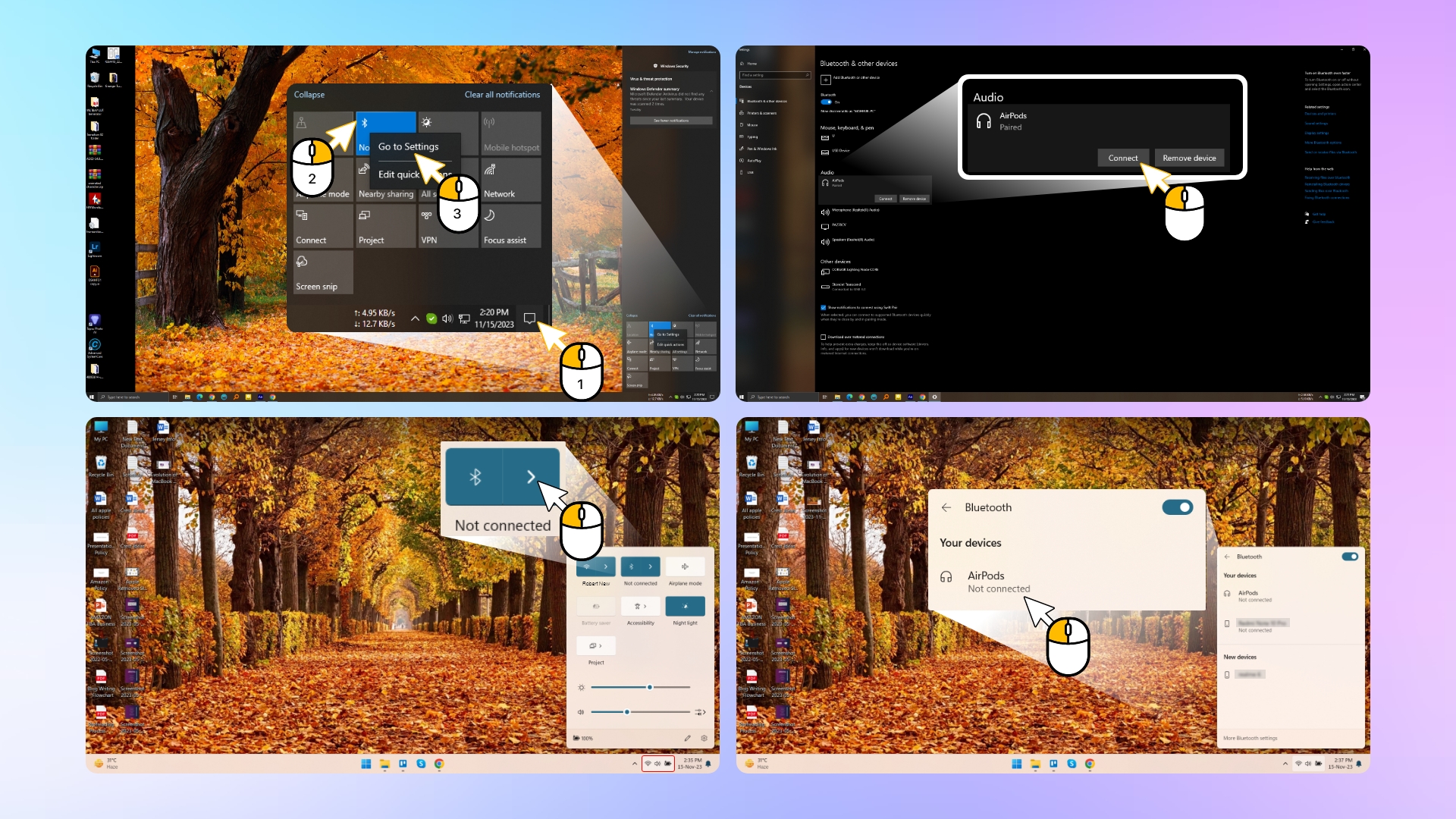Viewport: 1456px width, 819px height.
Task: Adjust brightness slider in Windows 11 quick settings
Action: pyautogui.click(x=641, y=687)
